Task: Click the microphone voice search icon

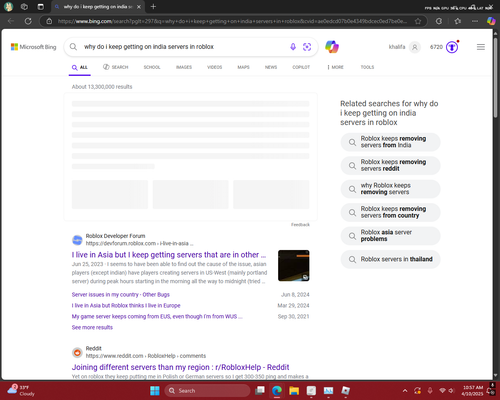Action: 293,47
